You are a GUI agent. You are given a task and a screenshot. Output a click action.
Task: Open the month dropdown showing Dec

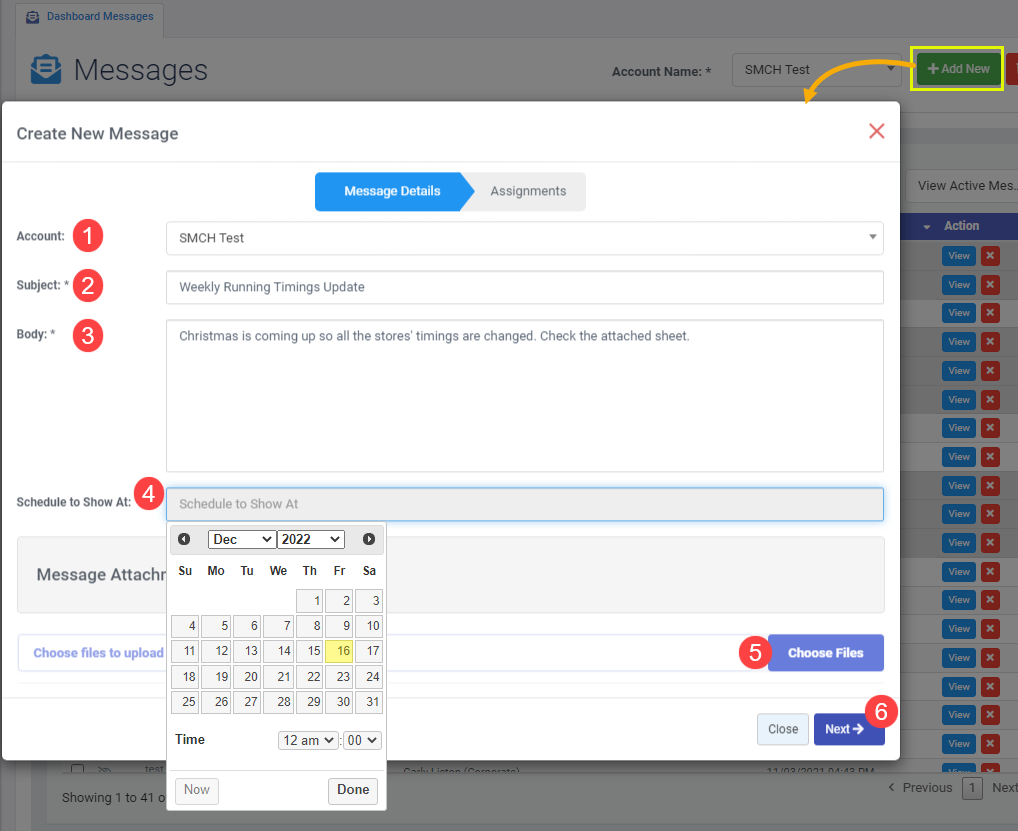tap(241, 539)
